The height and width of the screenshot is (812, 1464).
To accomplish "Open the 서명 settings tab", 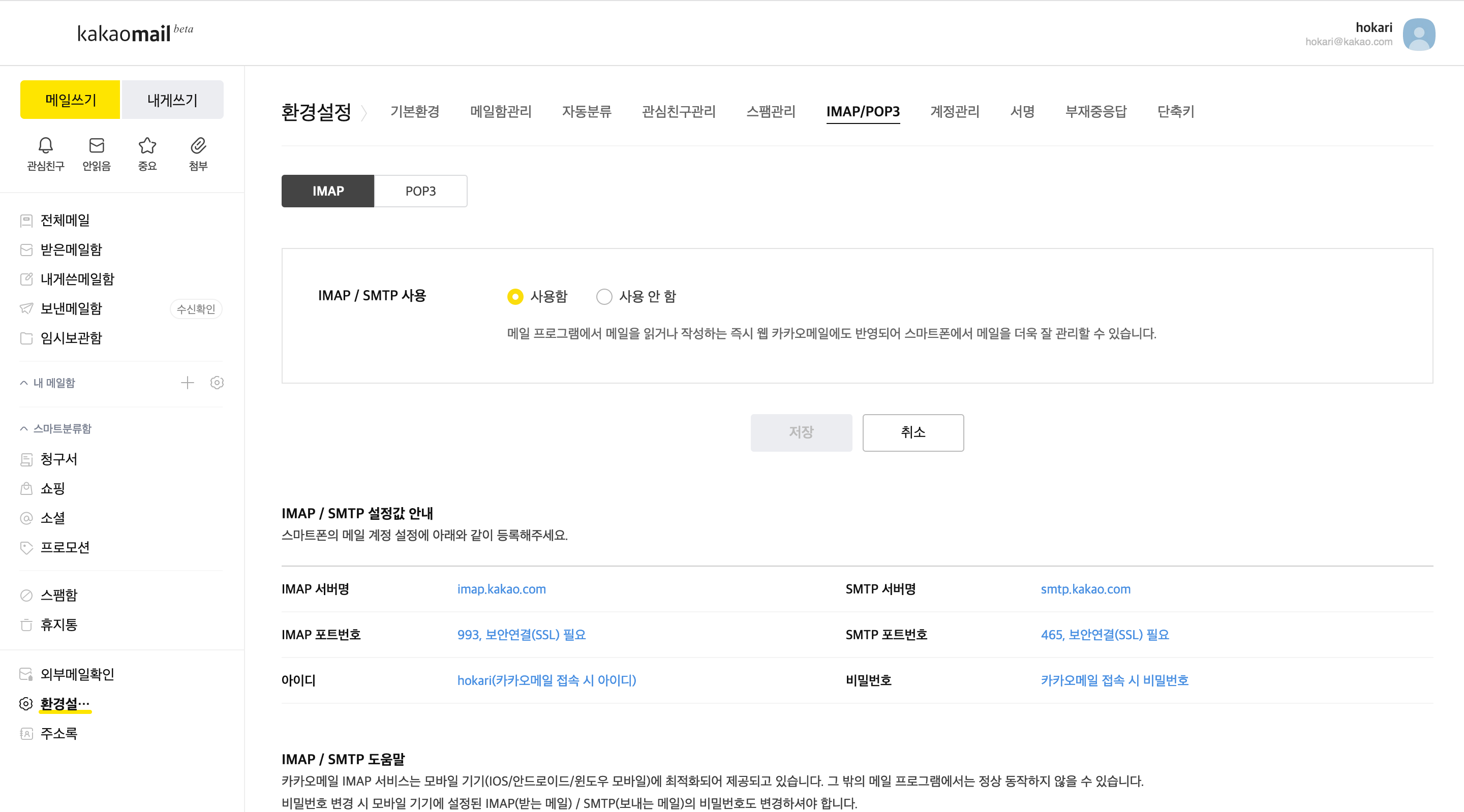I will 1022,111.
